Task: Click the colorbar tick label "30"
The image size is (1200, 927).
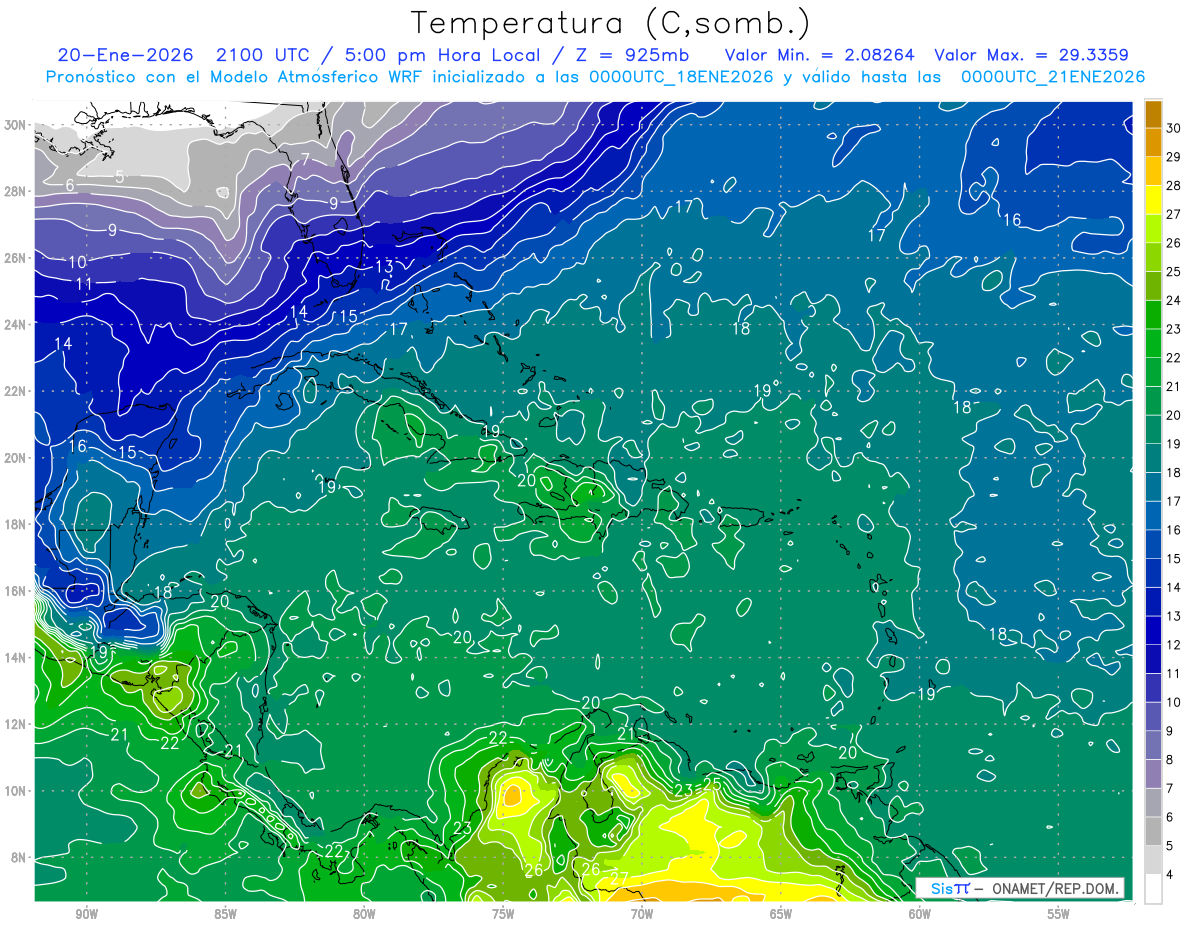Action: tap(1174, 129)
